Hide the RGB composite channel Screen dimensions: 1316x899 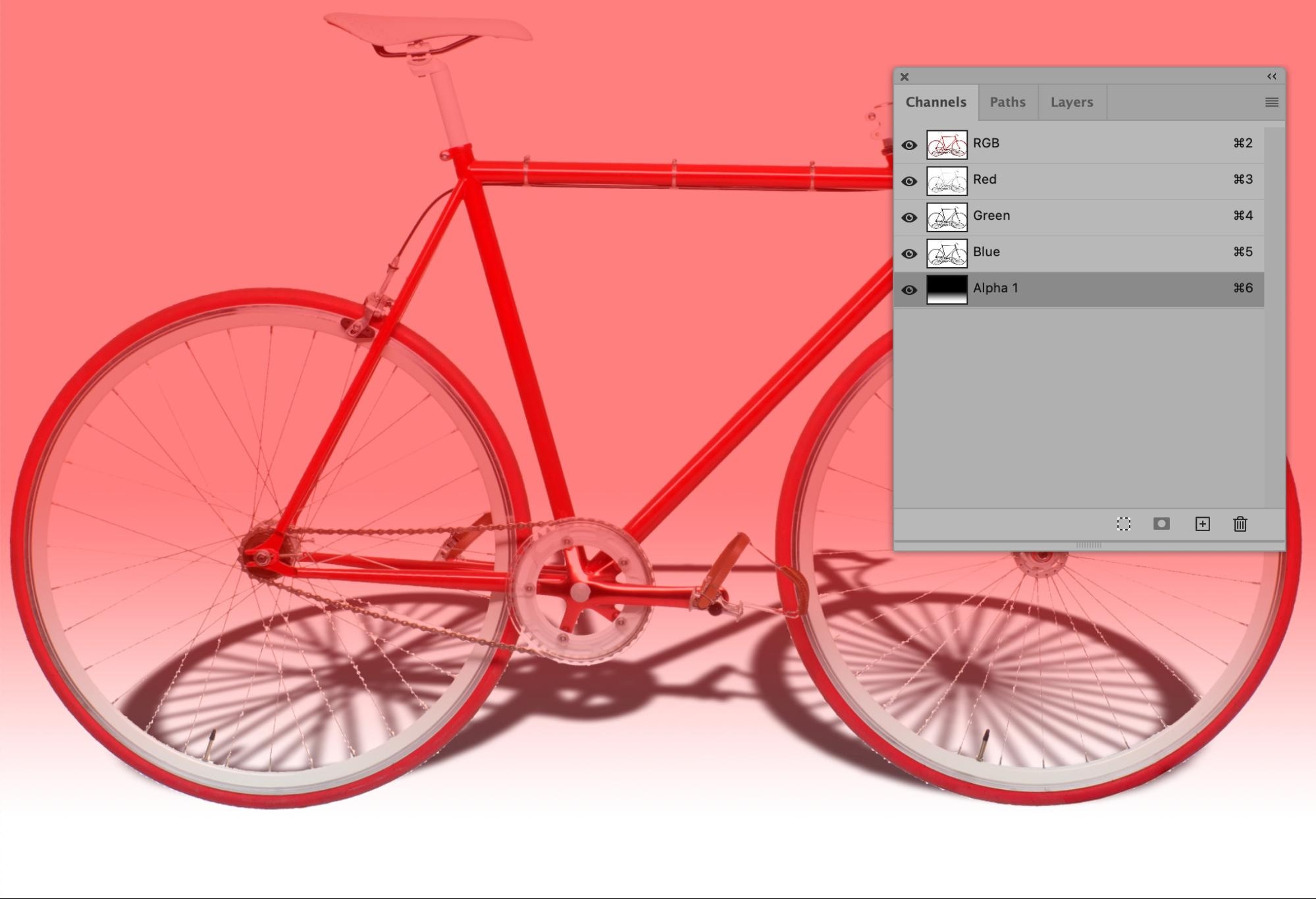coord(909,145)
